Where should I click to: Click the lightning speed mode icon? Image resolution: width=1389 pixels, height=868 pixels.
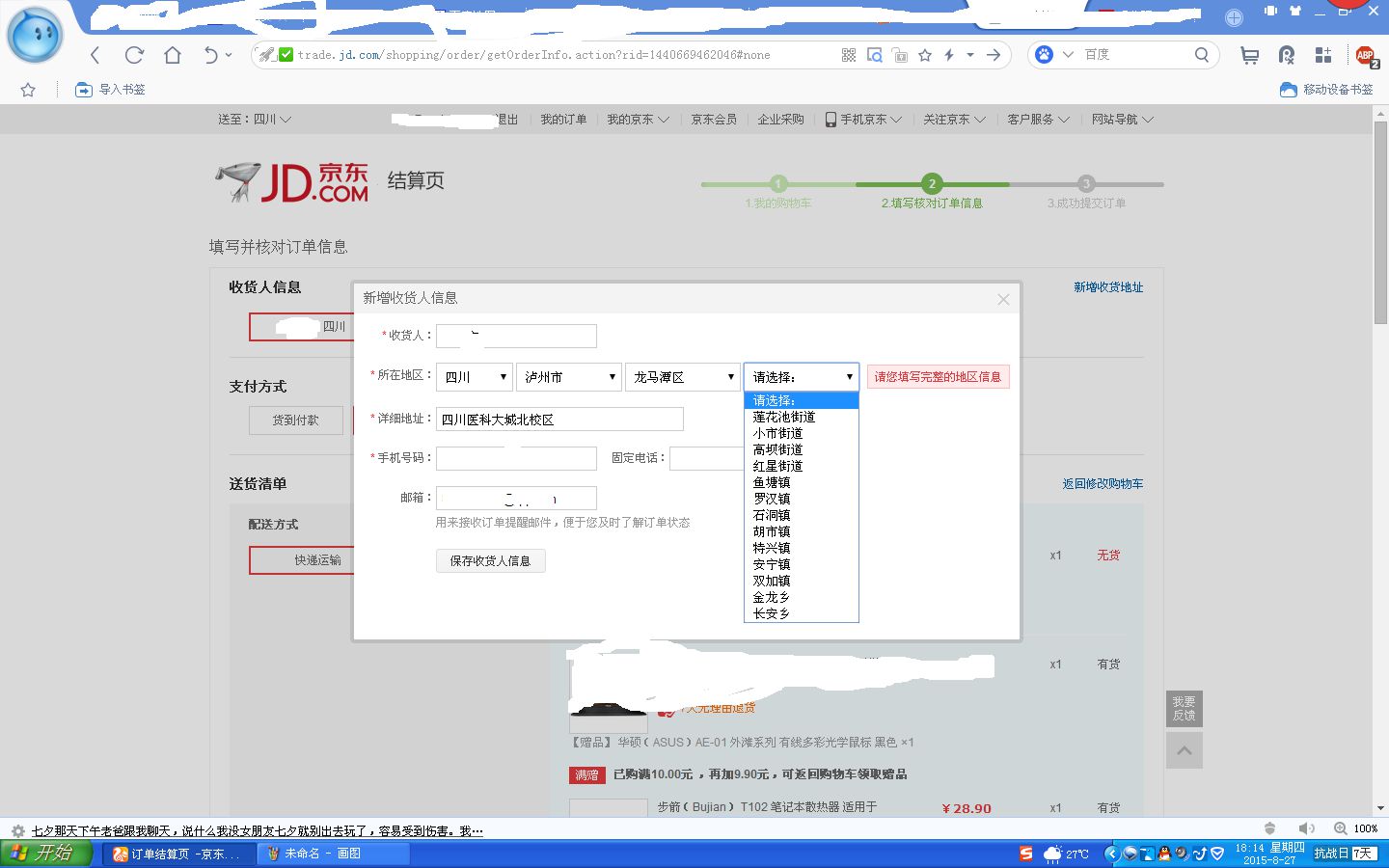(x=949, y=55)
